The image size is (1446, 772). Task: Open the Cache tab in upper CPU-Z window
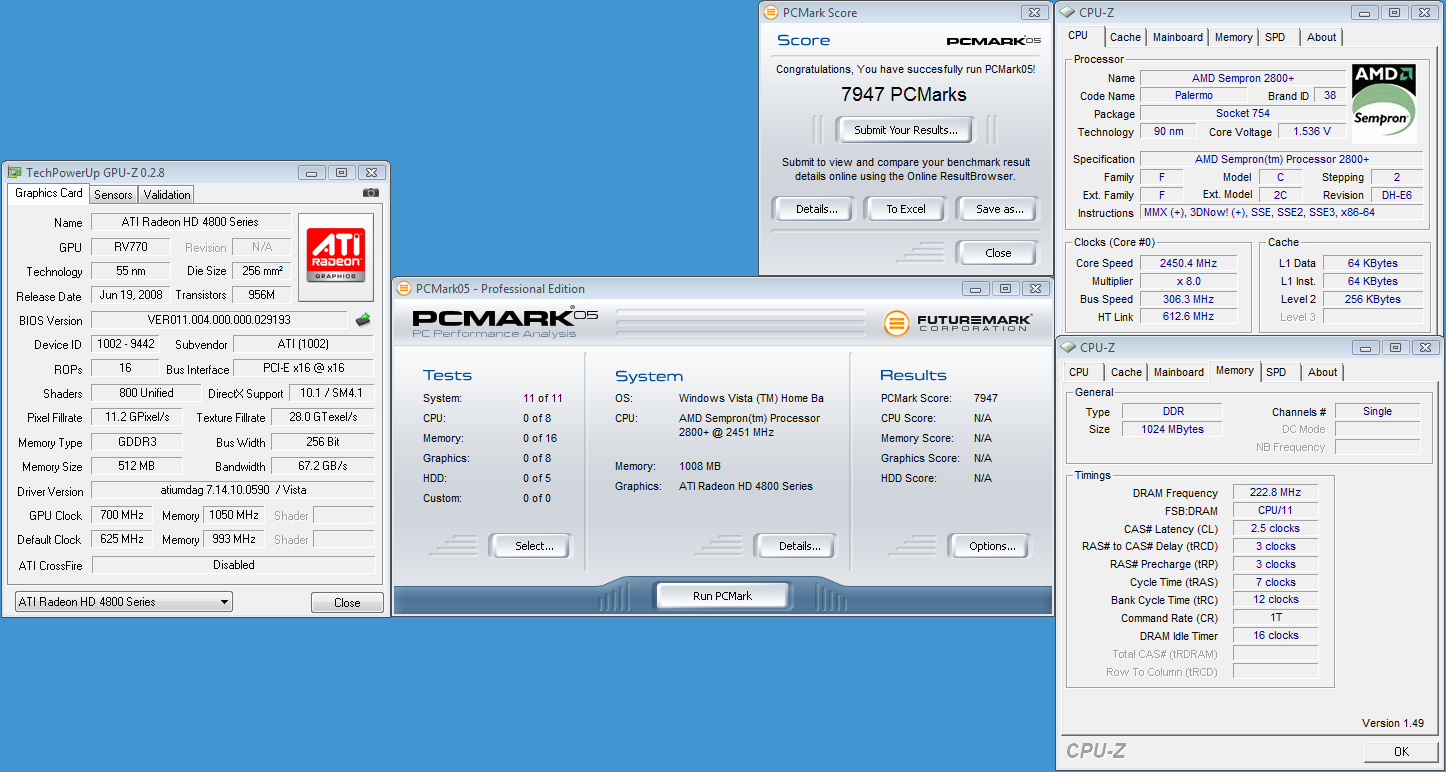(1125, 37)
